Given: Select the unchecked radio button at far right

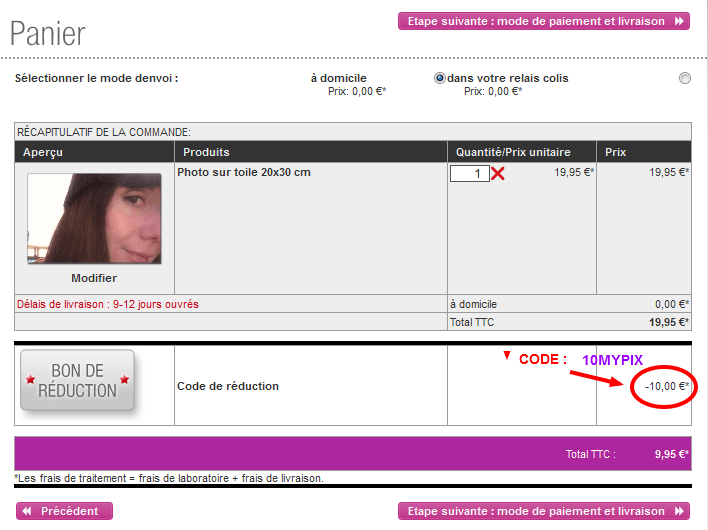Looking at the screenshot, I should tap(685, 78).
